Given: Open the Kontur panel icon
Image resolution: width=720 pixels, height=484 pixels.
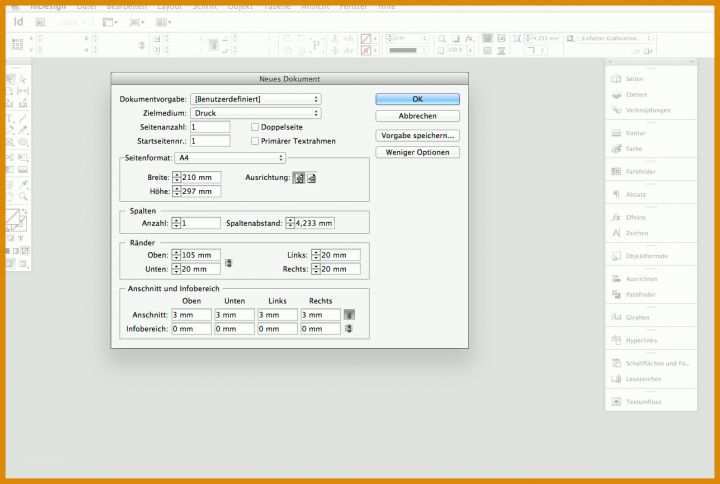Looking at the screenshot, I should pos(616,133).
